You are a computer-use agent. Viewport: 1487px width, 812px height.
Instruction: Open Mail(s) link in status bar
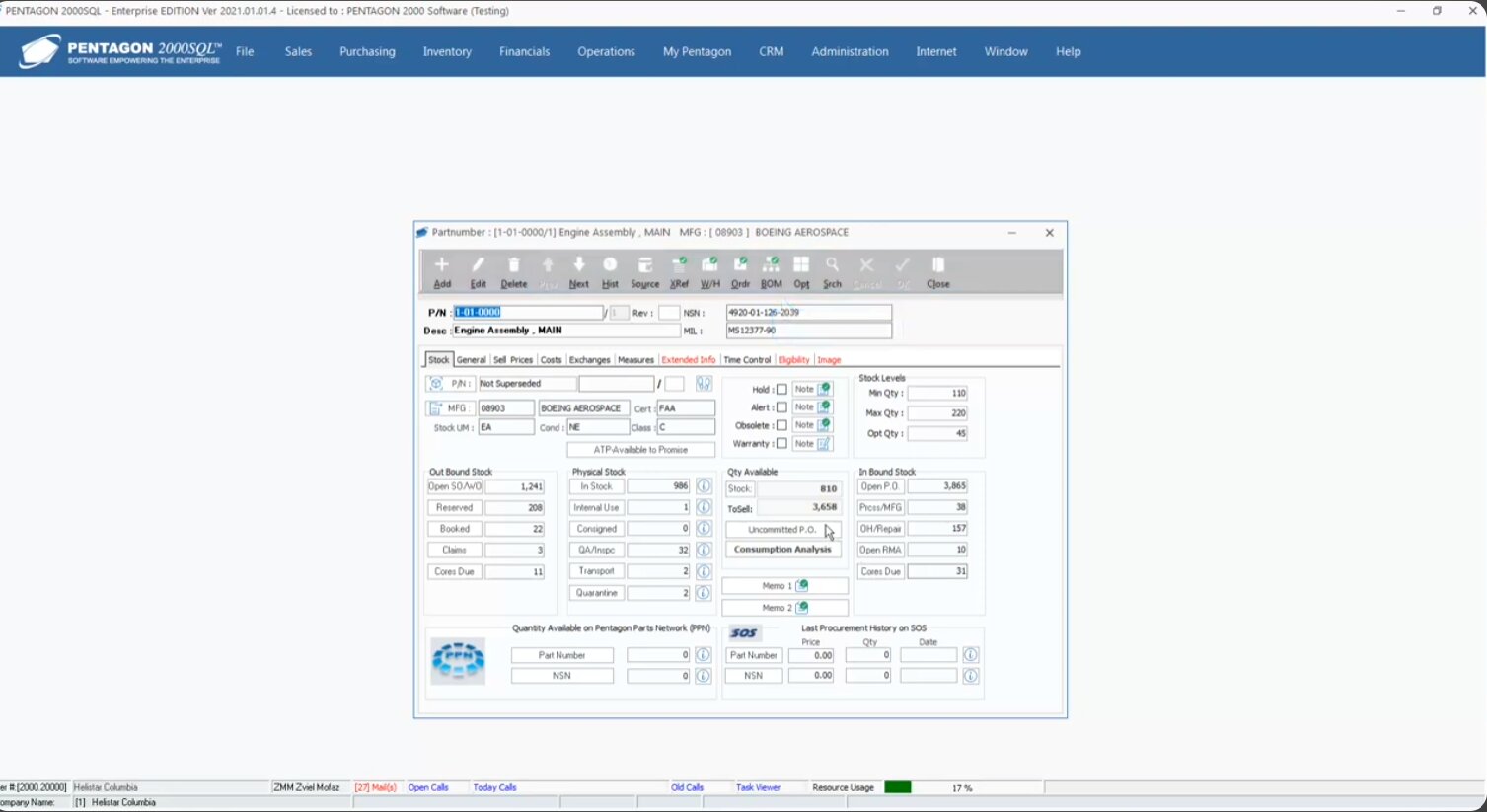376,787
